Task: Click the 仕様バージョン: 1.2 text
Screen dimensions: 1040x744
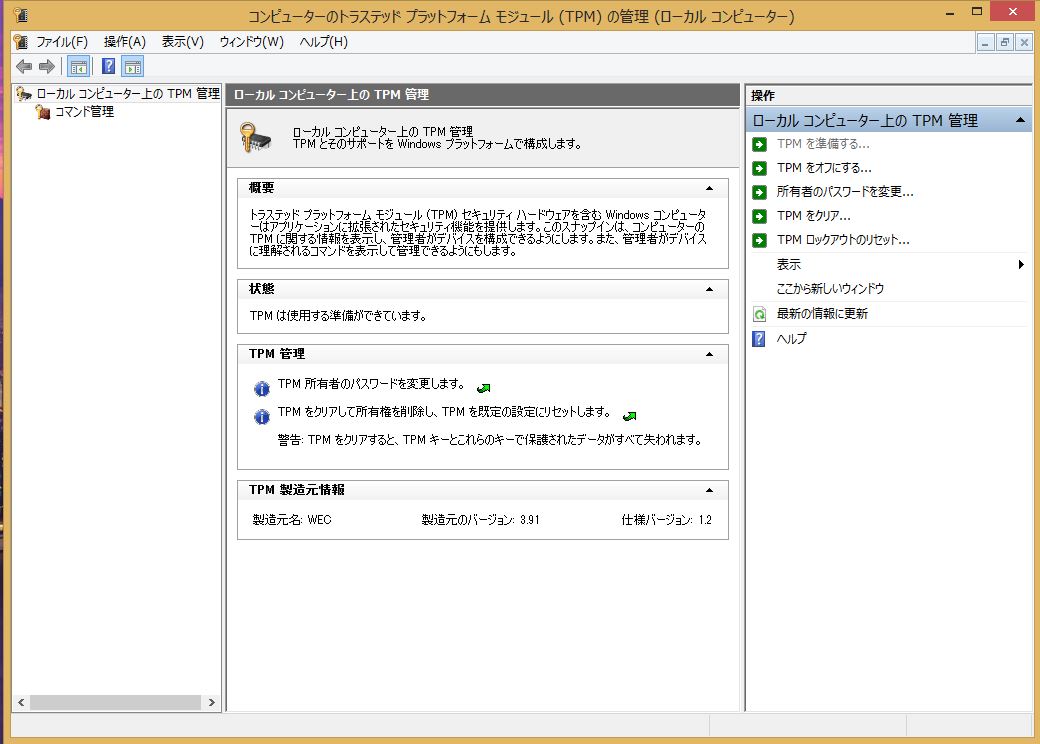Action: (666, 520)
